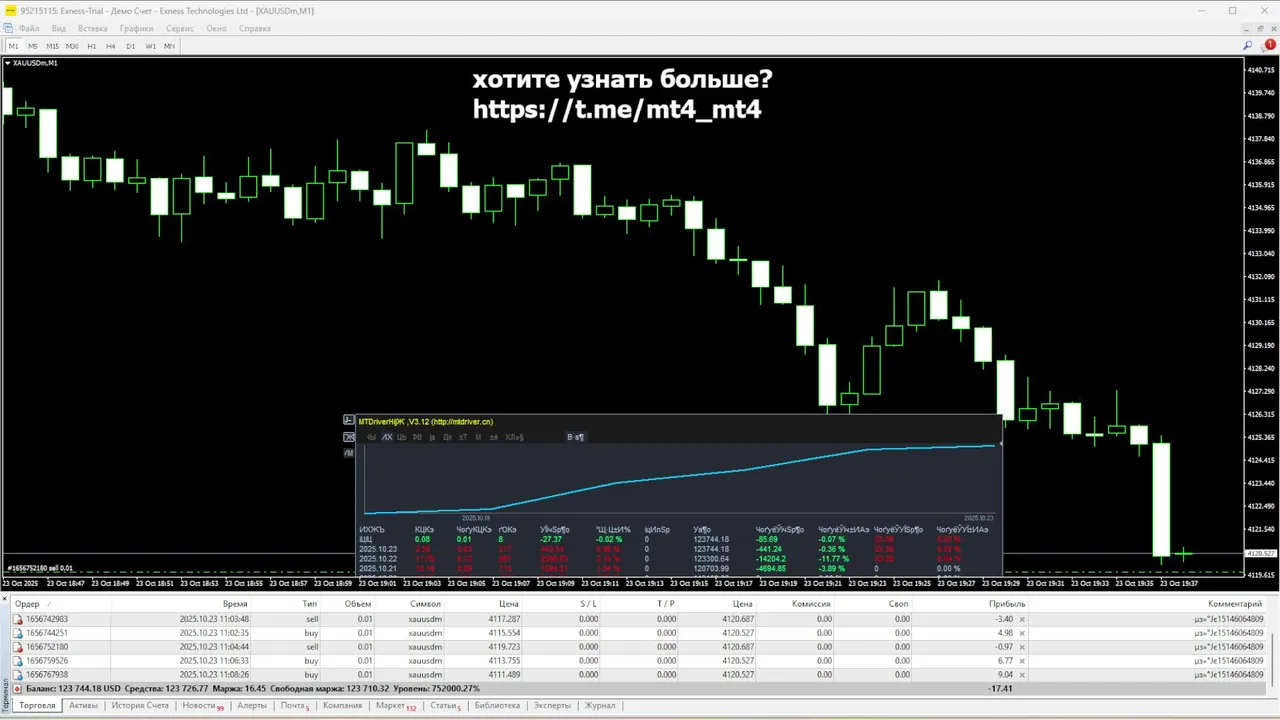Switch to the Почта tab
The image size is (1280, 720).
(294, 706)
